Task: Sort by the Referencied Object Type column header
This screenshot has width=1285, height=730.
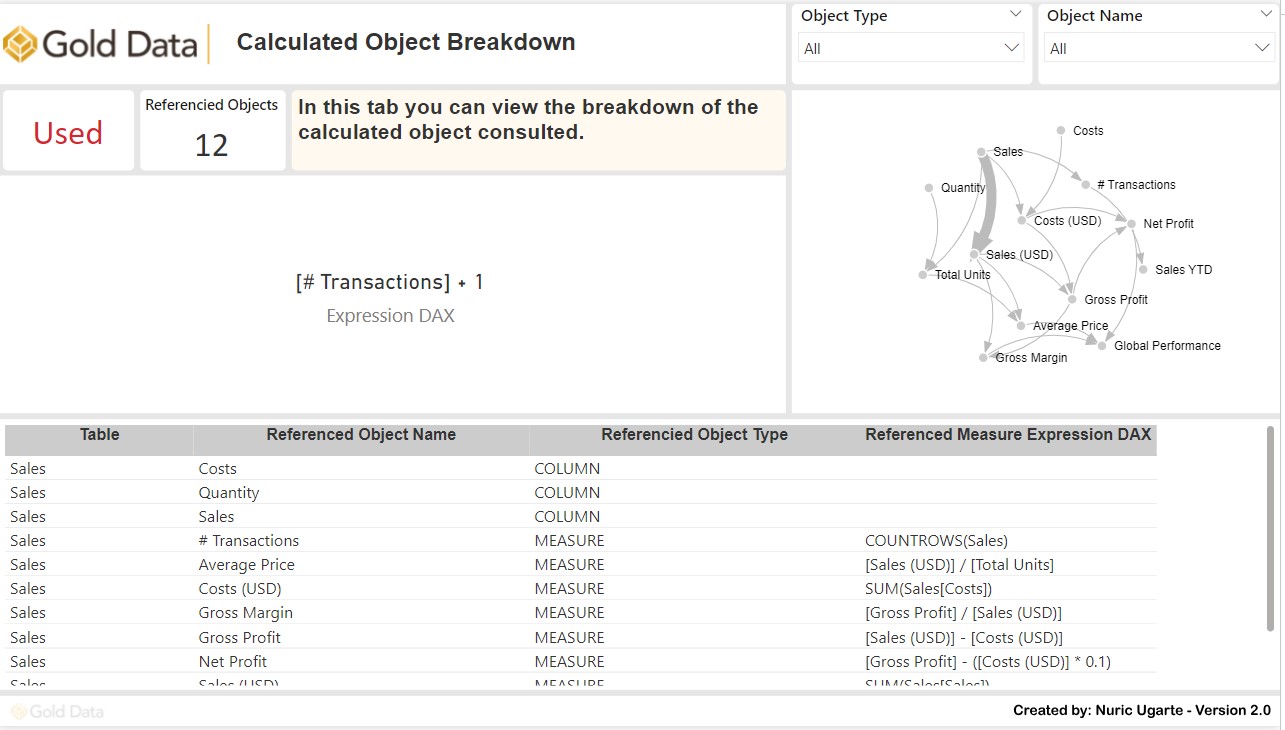Action: tap(694, 435)
